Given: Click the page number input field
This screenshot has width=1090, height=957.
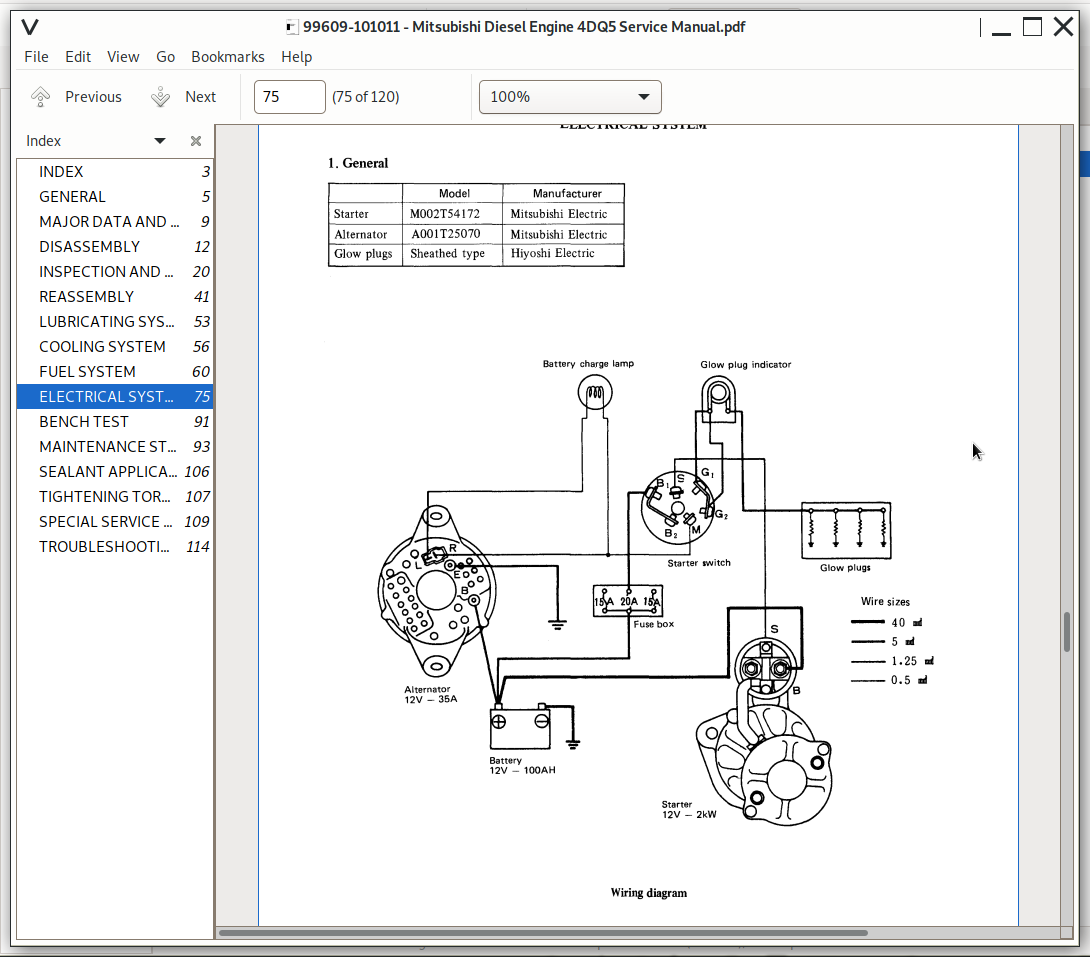Looking at the screenshot, I should click(289, 96).
